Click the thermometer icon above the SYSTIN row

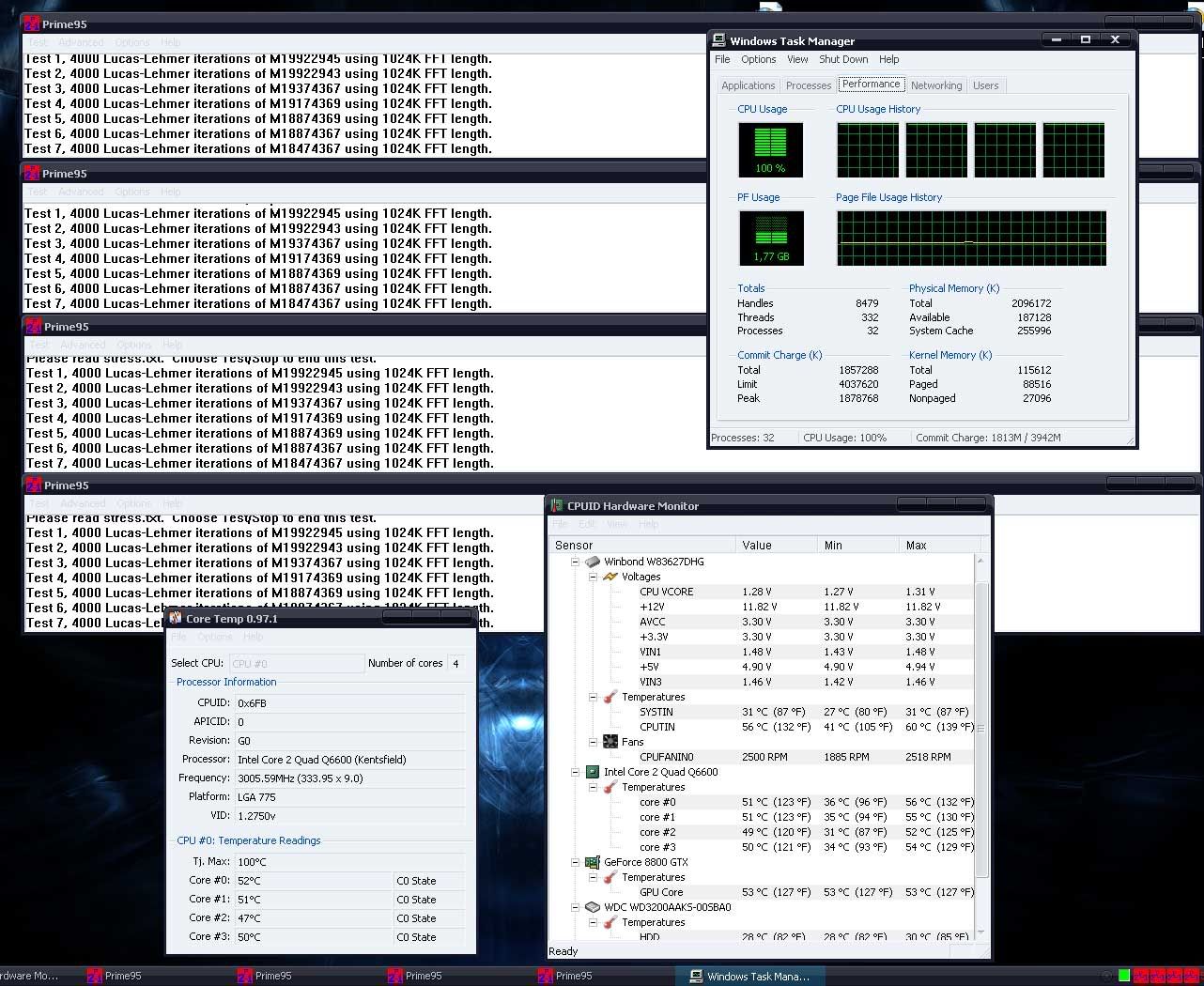click(x=610, y=697)
